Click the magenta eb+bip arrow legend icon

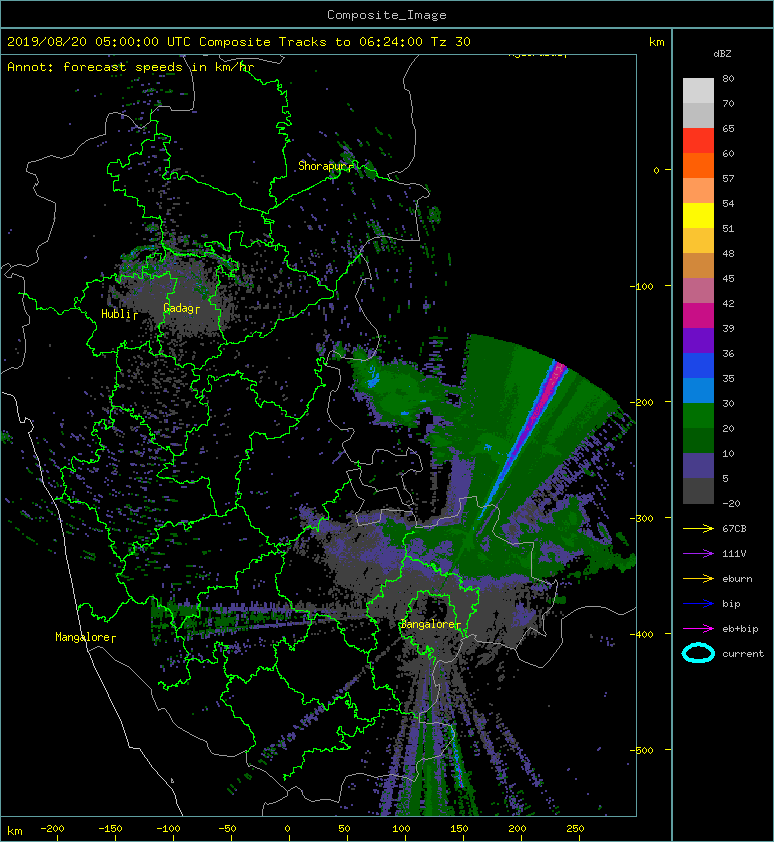(698, 628)
